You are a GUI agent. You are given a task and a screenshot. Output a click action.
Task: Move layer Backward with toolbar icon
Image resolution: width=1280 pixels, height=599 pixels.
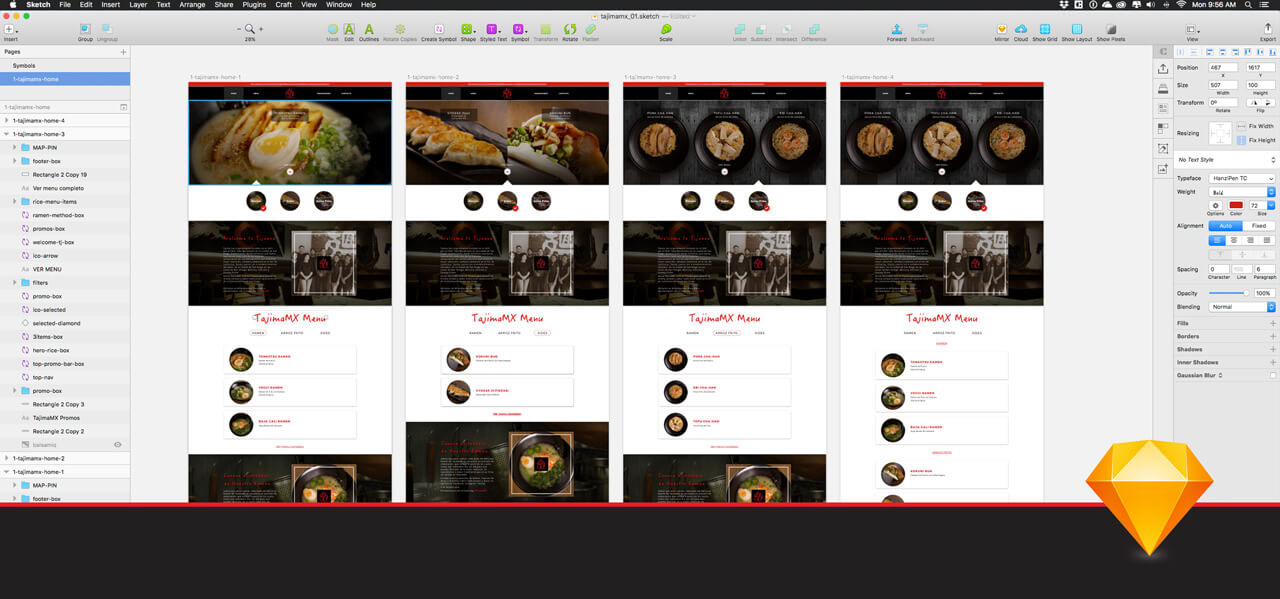922,30
